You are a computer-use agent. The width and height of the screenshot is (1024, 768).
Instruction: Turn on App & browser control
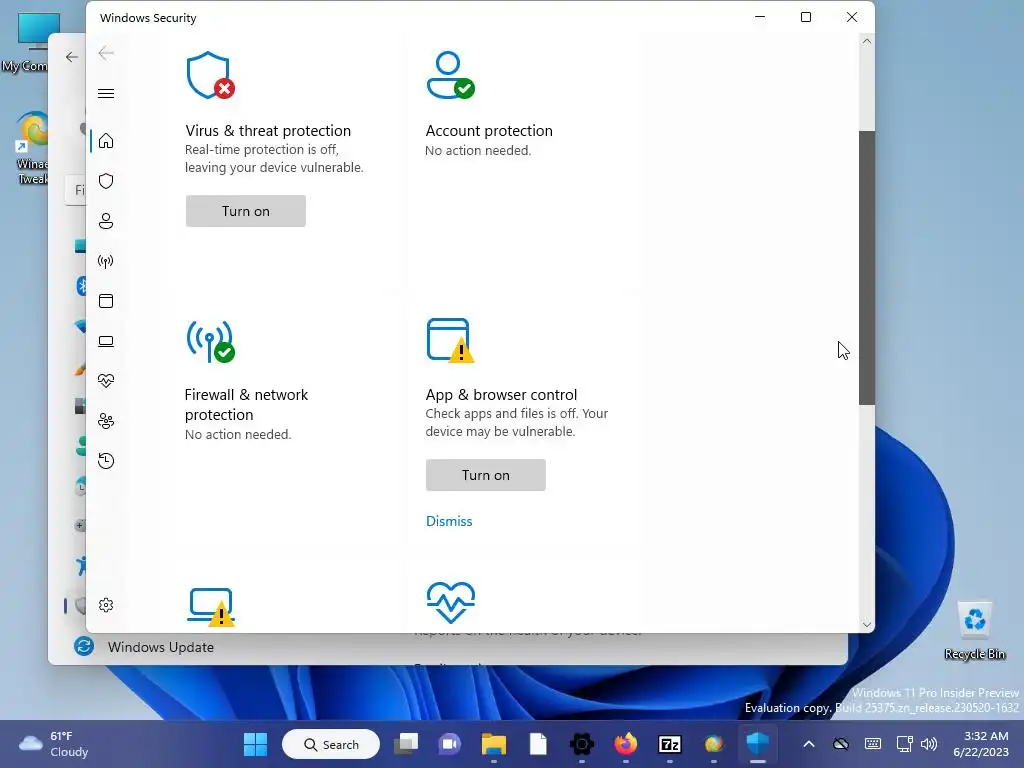486,475
